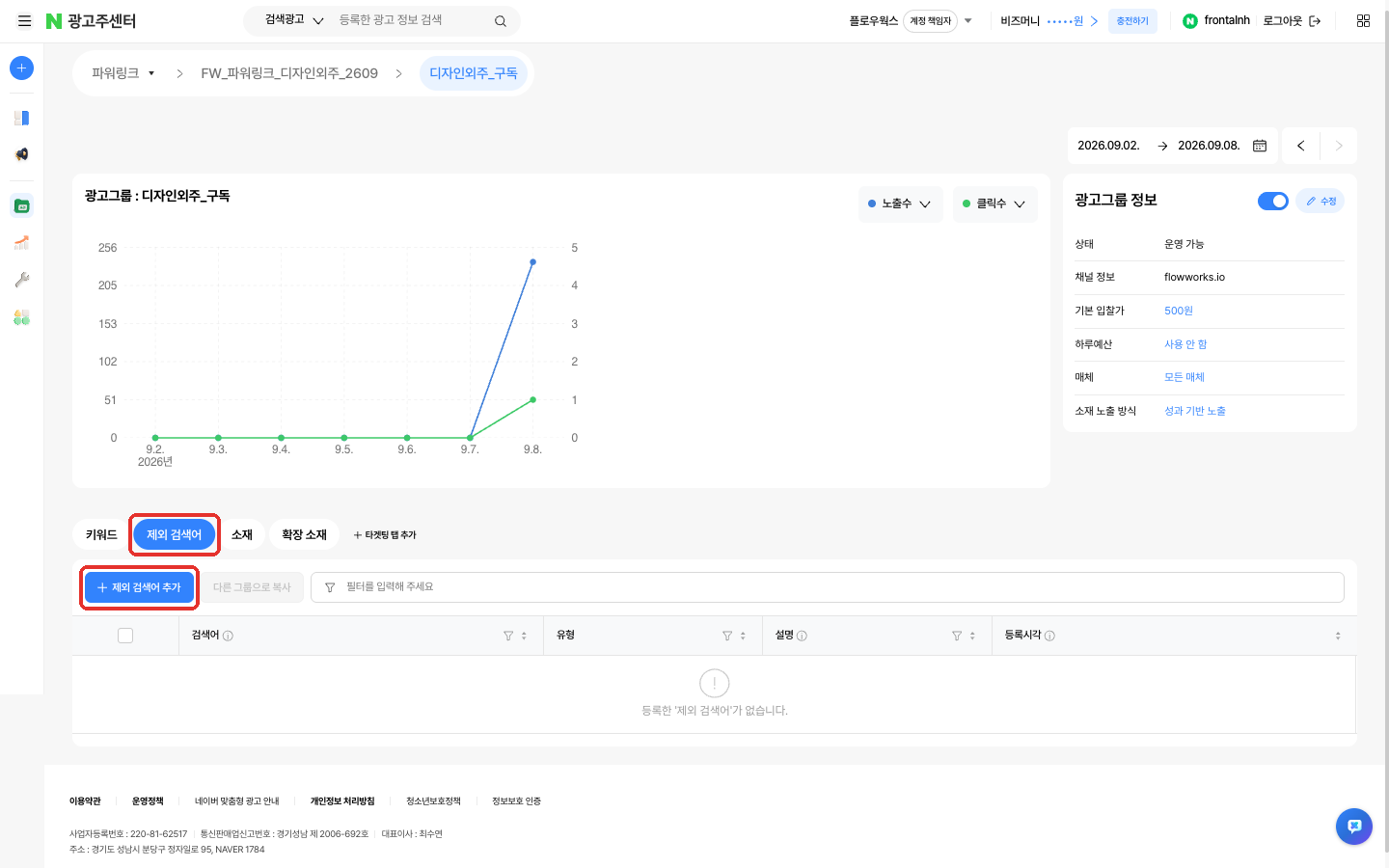Click the 제외 검색어 추가 button

tap(139, 587)
